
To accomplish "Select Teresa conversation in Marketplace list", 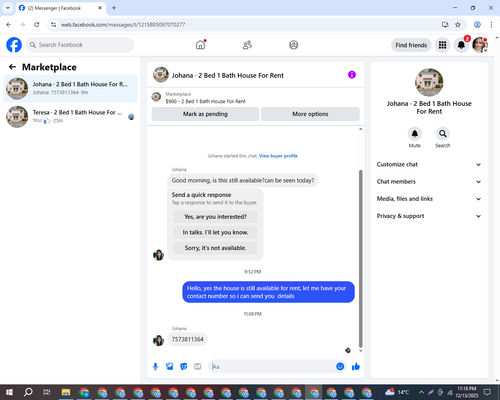I will click(70, 116).
